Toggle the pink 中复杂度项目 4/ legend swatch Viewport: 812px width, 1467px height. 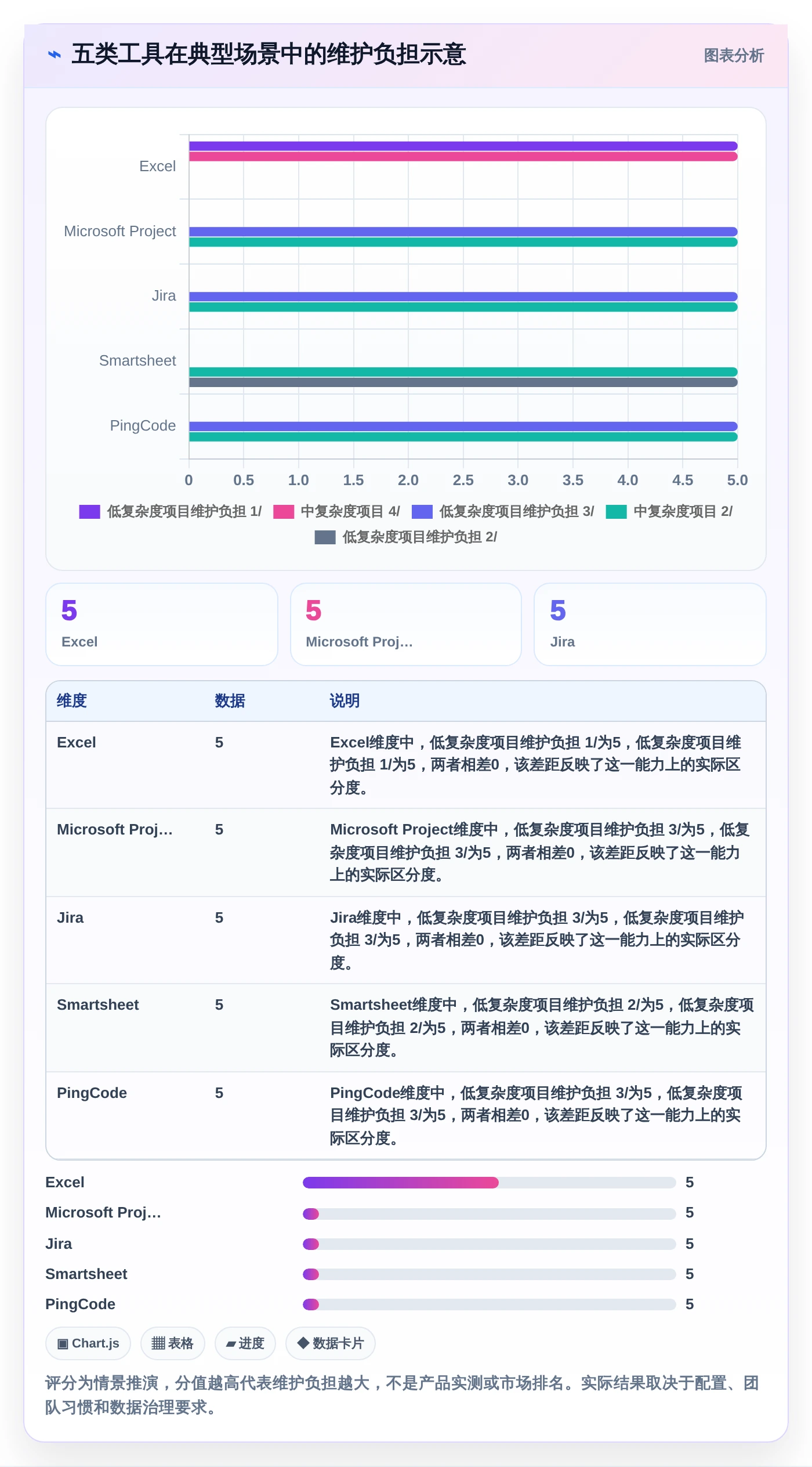coord(284,512)
